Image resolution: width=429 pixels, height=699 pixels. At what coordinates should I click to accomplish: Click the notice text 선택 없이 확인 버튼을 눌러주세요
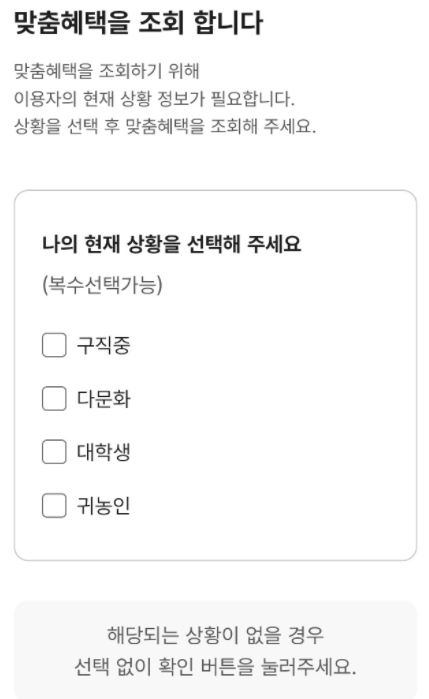pyautogui.click(x=215, y=666)
